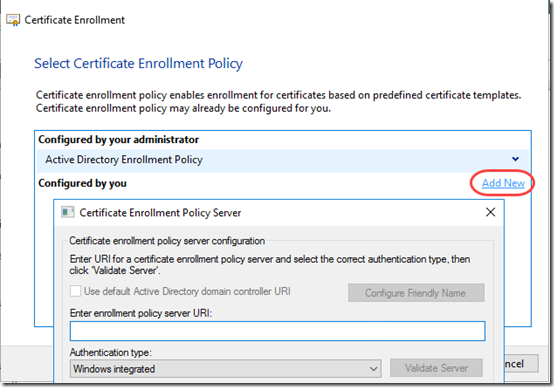This screenshot has width=554, height=387.
Task: Click Configure Friendly Name button
Action: tap(416, 293)
